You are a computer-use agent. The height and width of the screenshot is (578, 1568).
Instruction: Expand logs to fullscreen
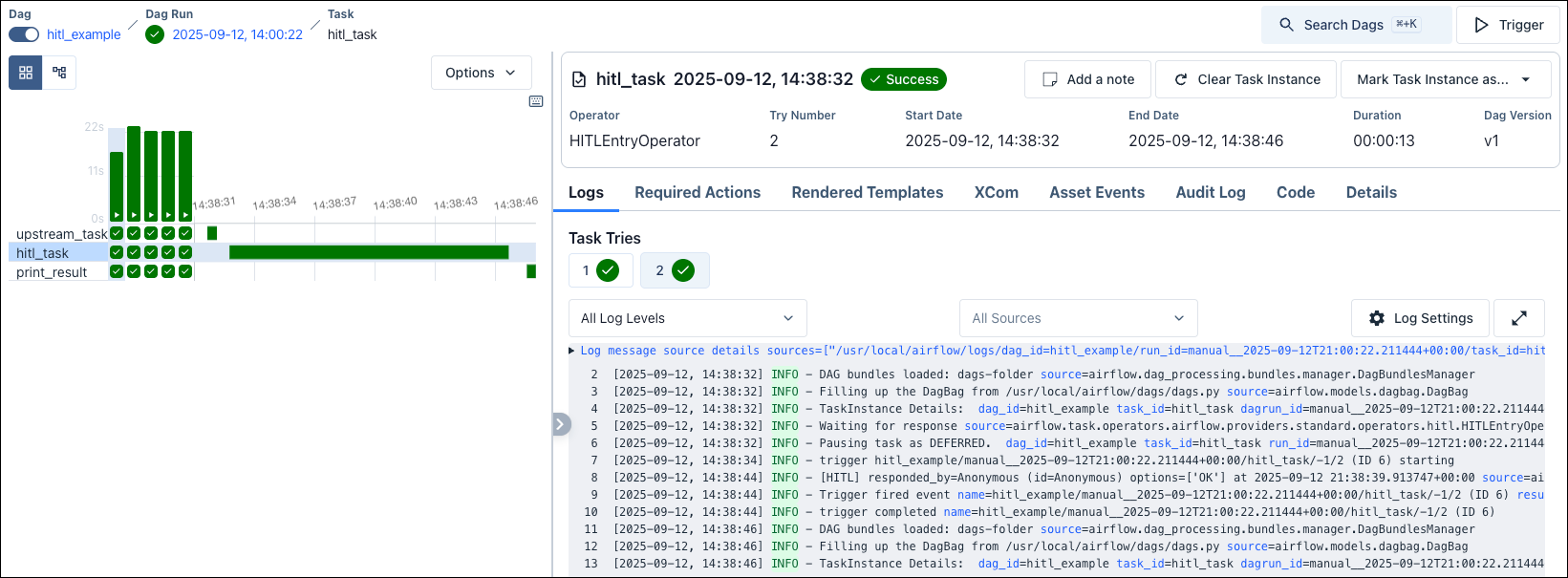1519,318
